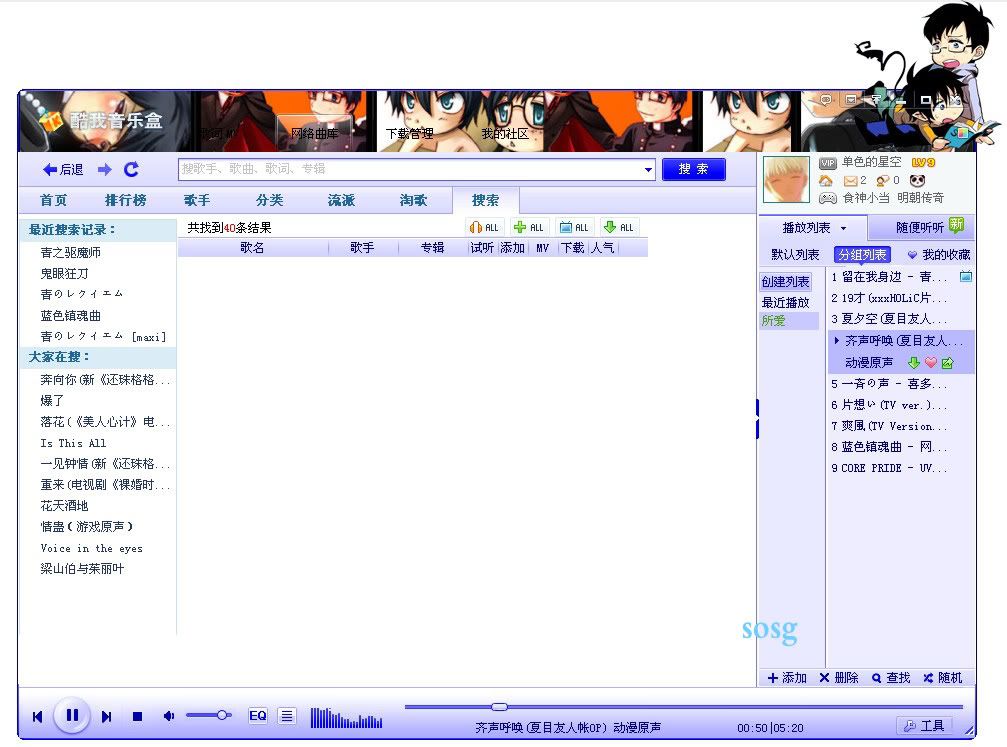Screen dimensions: 1007x747
Task: Click the 酷我音乐盒 logo
Action: (x=103, y=120)
